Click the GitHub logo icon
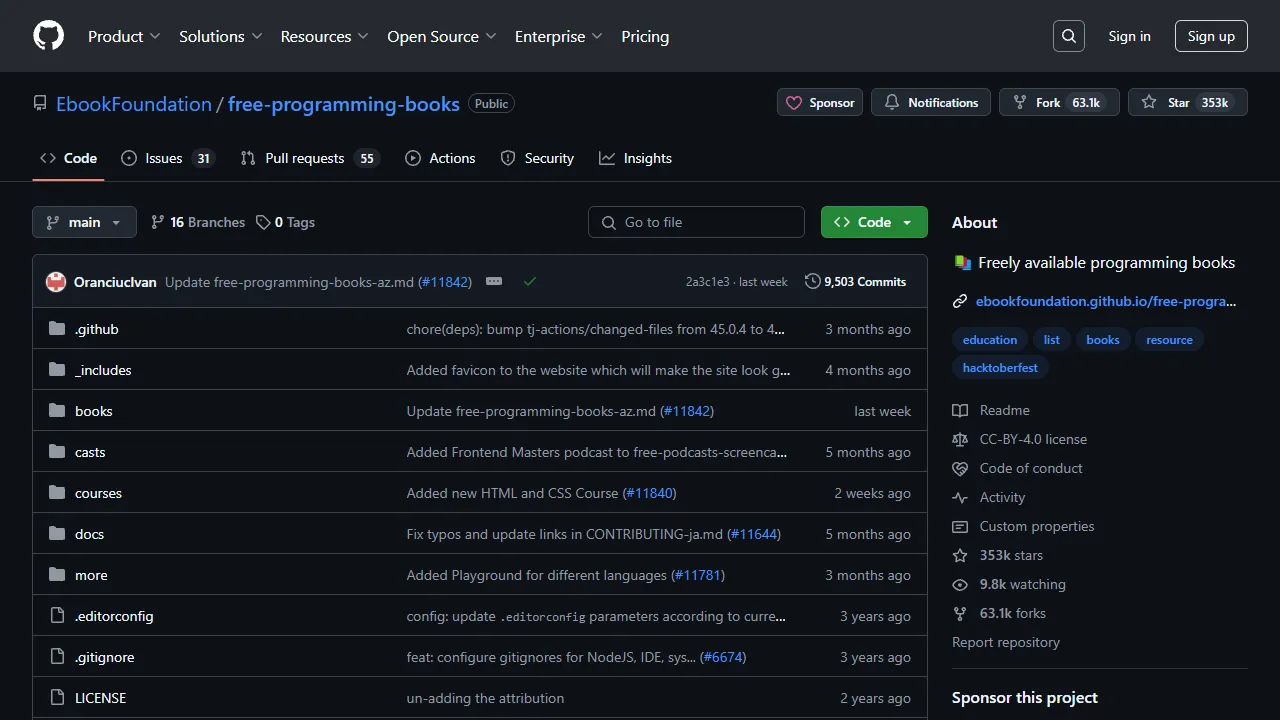The image size is (1280, 720). click(x=48, y=36)
